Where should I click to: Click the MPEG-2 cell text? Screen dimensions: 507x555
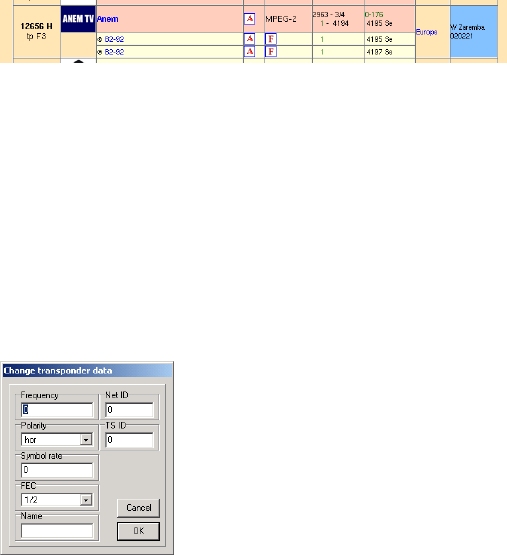pos(281,19)
